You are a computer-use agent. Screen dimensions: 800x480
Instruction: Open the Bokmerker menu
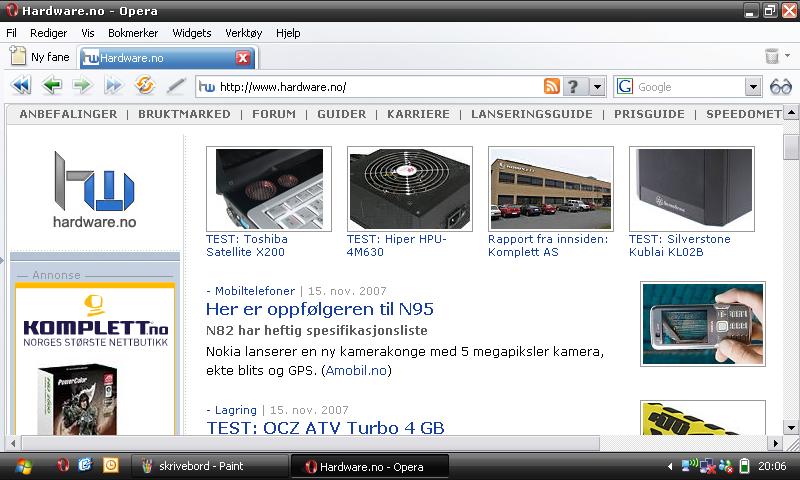(133, 33)
